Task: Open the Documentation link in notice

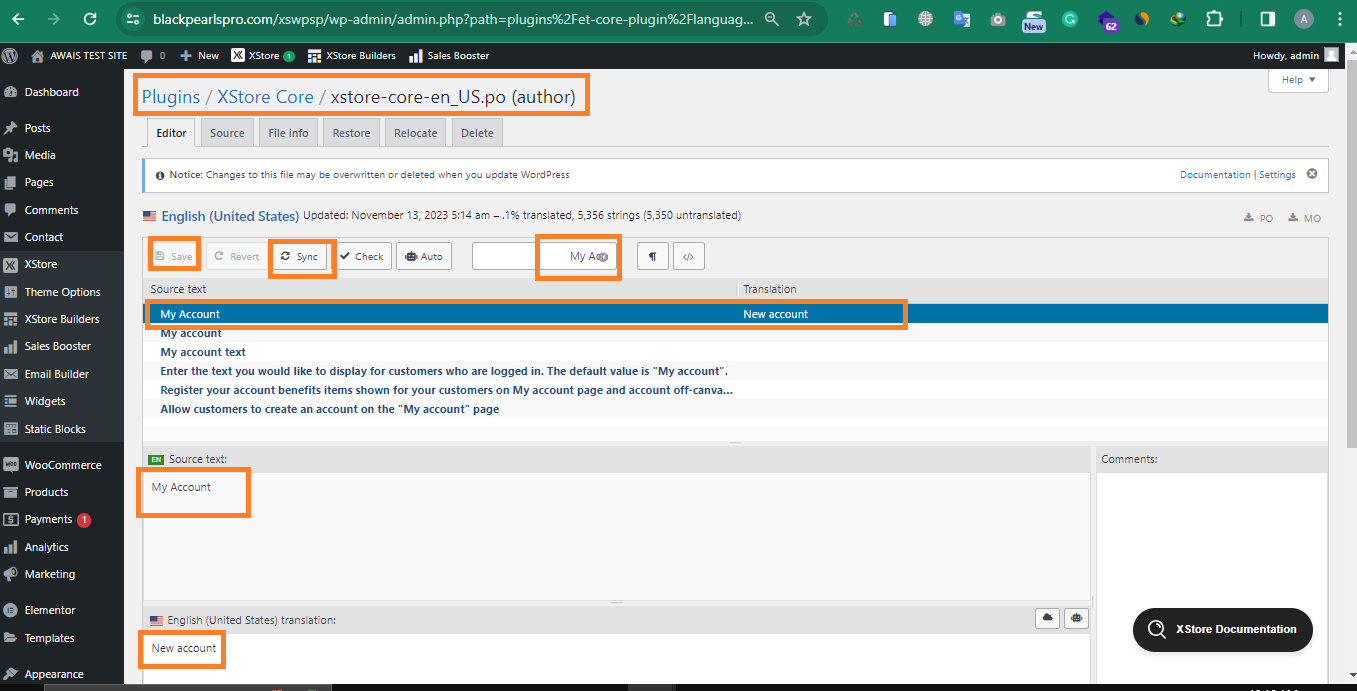Action: click(1215, 174)
